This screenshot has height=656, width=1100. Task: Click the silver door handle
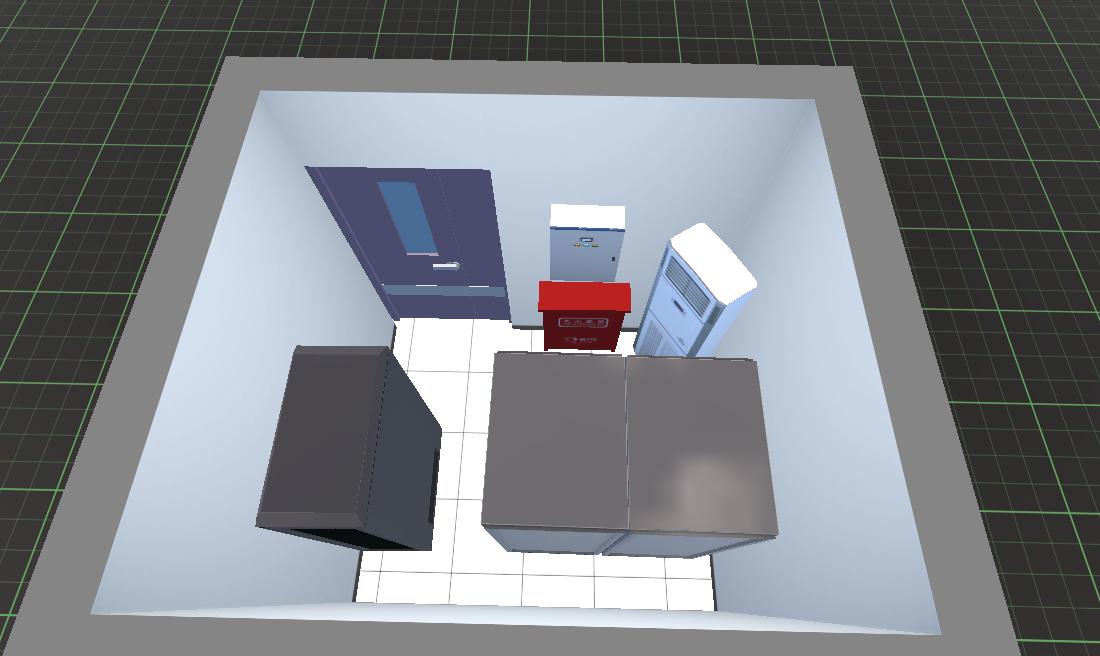click(446, 266)
